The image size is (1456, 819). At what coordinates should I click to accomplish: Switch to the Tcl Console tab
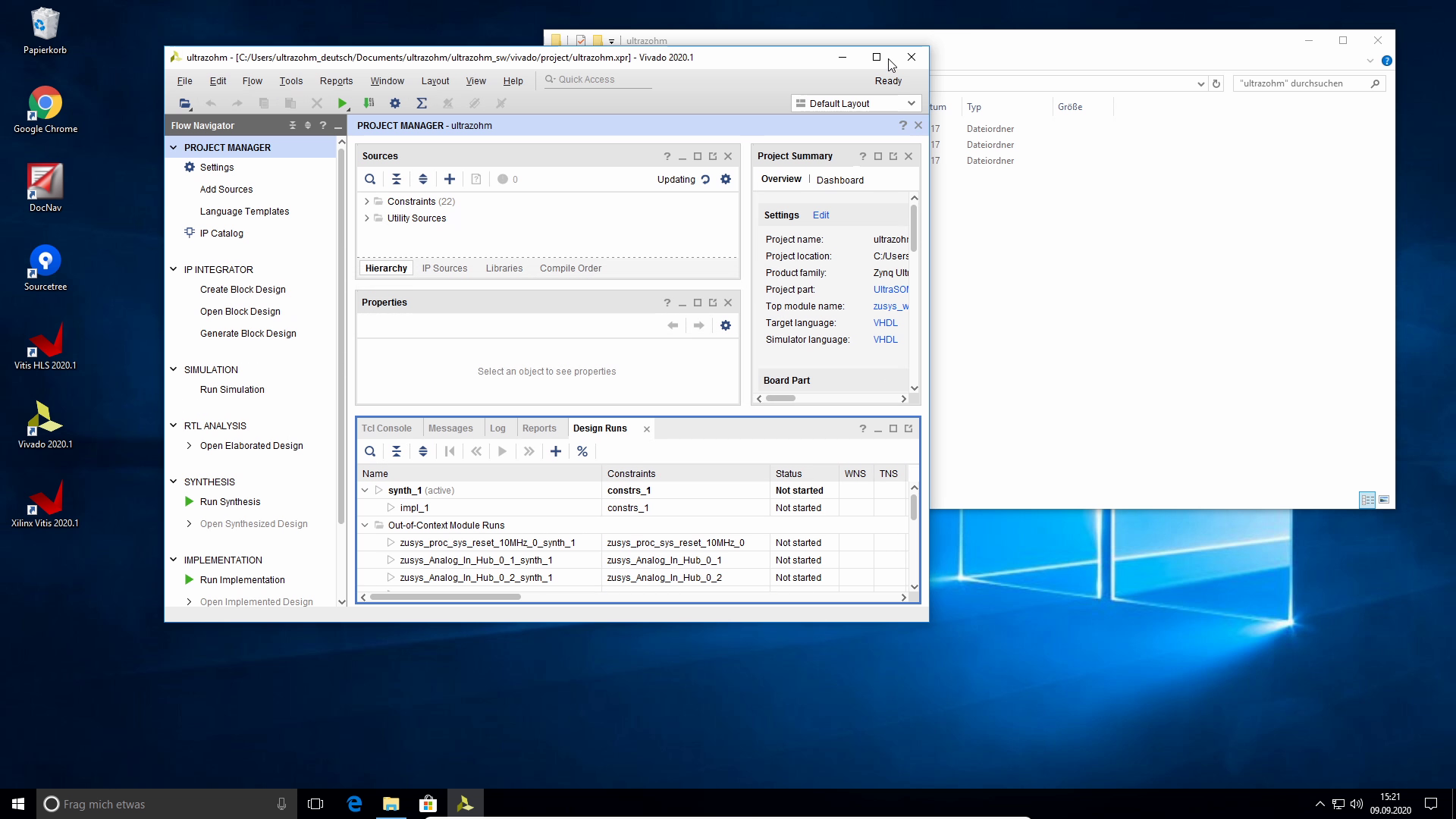(x=387, y=428)
